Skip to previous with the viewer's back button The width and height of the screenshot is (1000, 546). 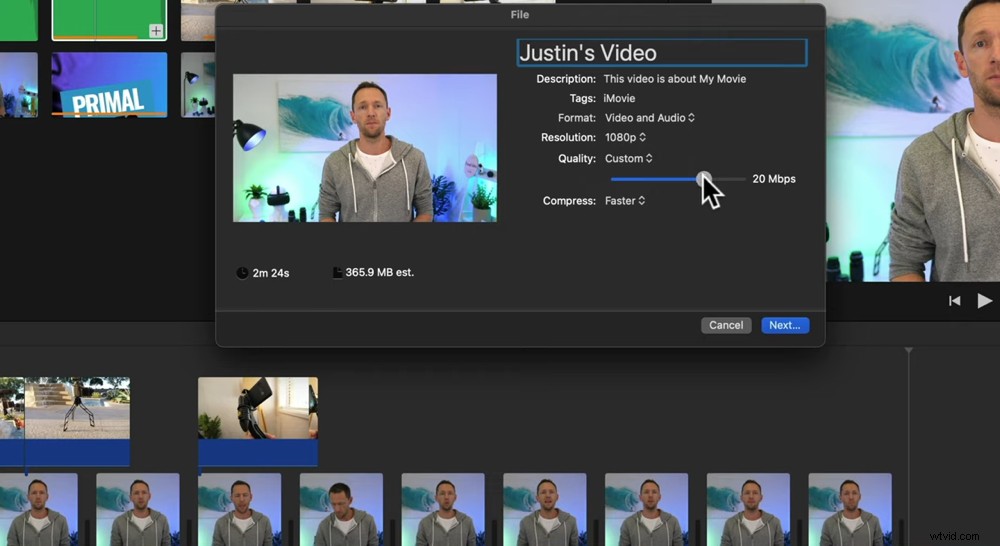(x=955, y=300)
